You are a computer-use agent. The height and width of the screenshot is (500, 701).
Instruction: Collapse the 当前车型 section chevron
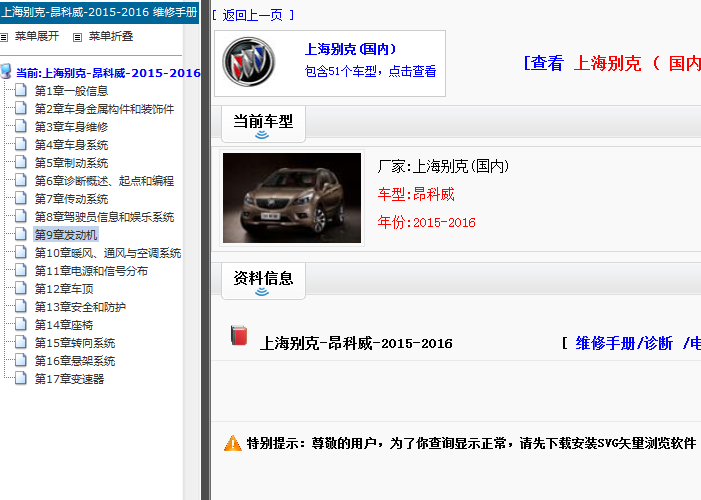click(x=262, y=135)
